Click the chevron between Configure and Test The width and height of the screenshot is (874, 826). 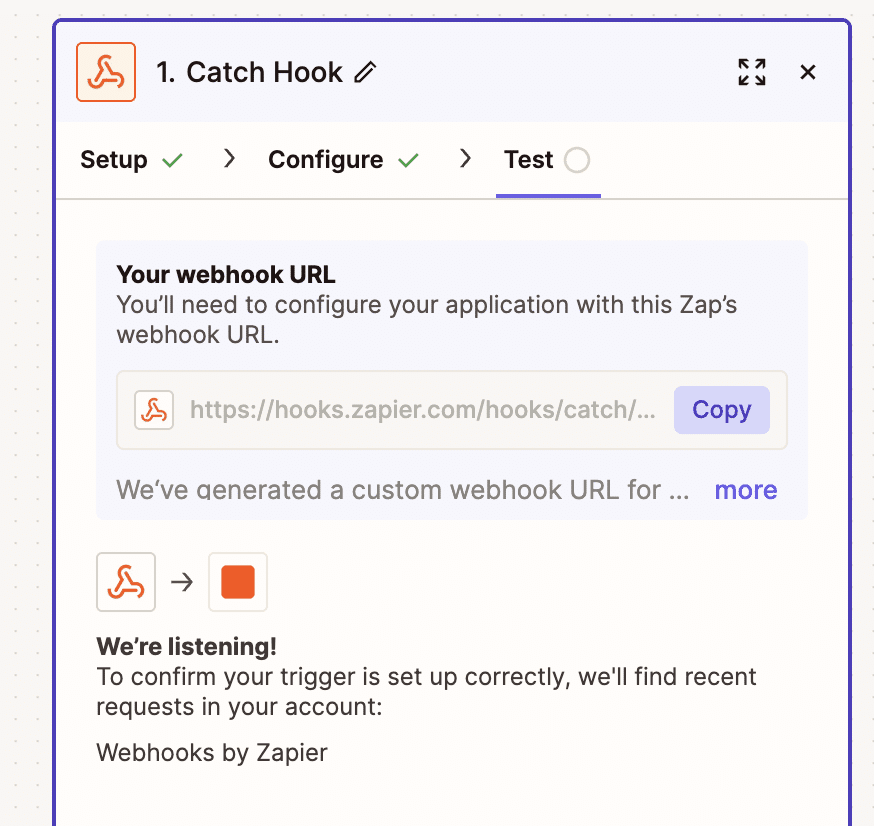(464, 159)
